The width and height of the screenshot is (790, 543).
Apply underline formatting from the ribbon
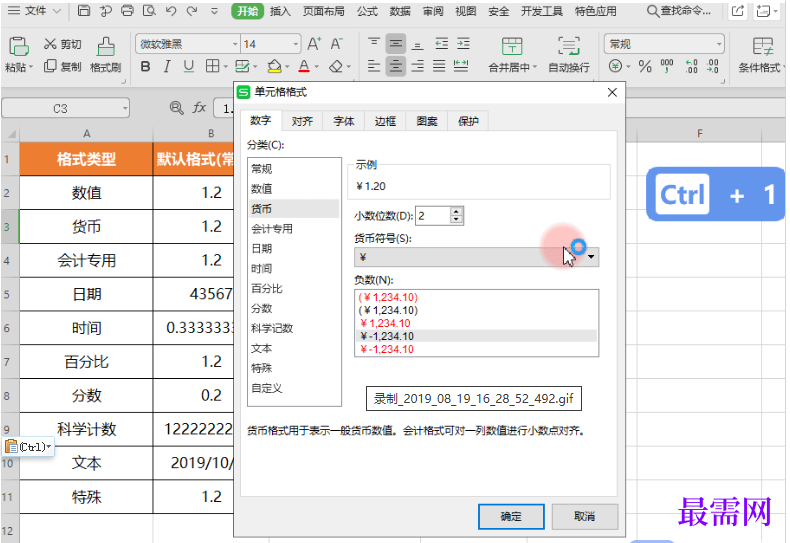click(x=191, y=67)
